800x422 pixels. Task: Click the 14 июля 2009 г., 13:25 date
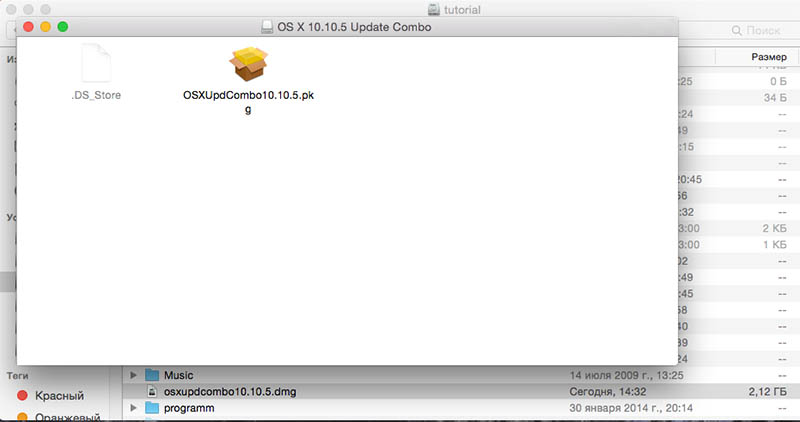[627, 376]
